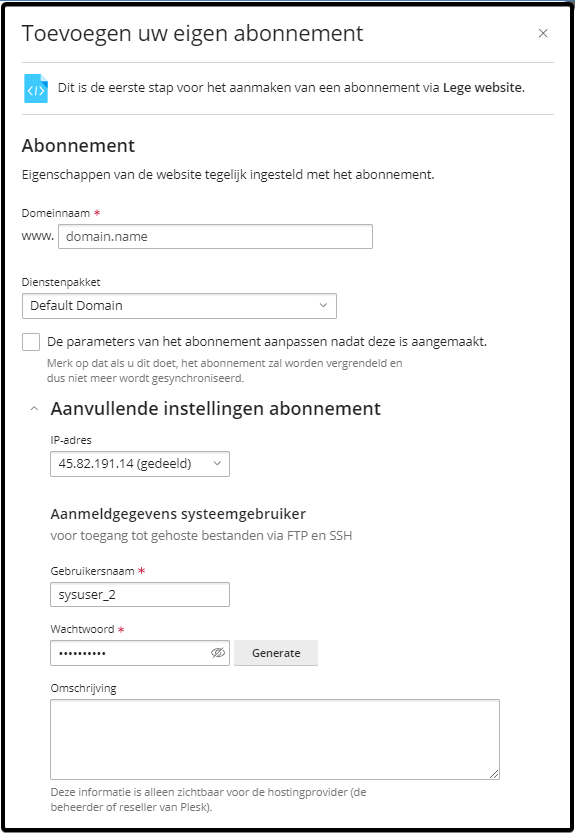
Task: Click the Generate password button
Action: [276, 653]
